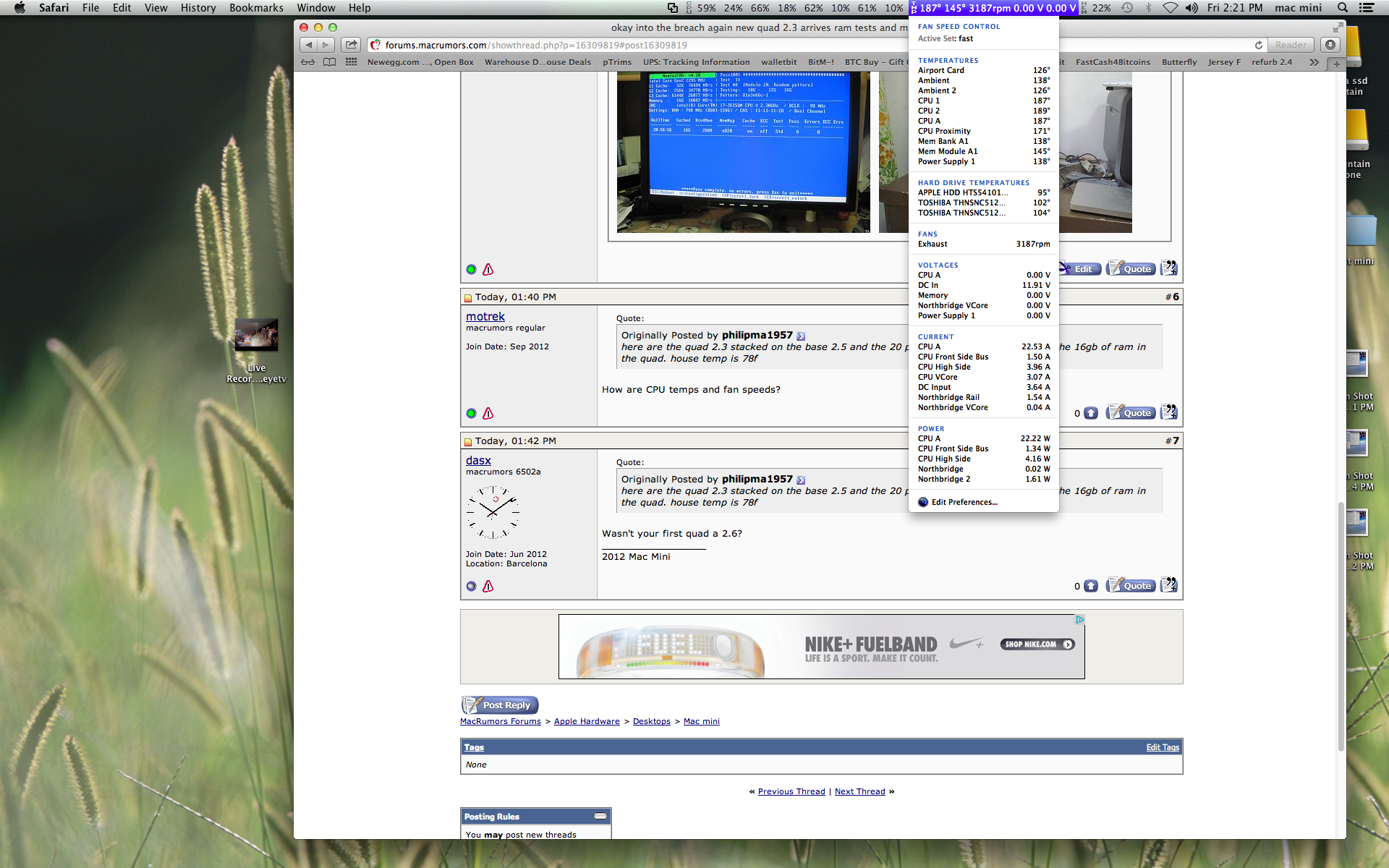Open the Edit Tags link
Image resolution: width=1389 pixels, height=868 pixels.
tap(1163, 747)
